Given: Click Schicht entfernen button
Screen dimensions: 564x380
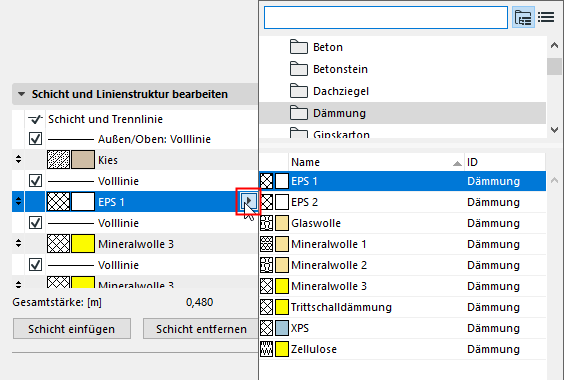Looking at the screenshot, I should point(201,329).
